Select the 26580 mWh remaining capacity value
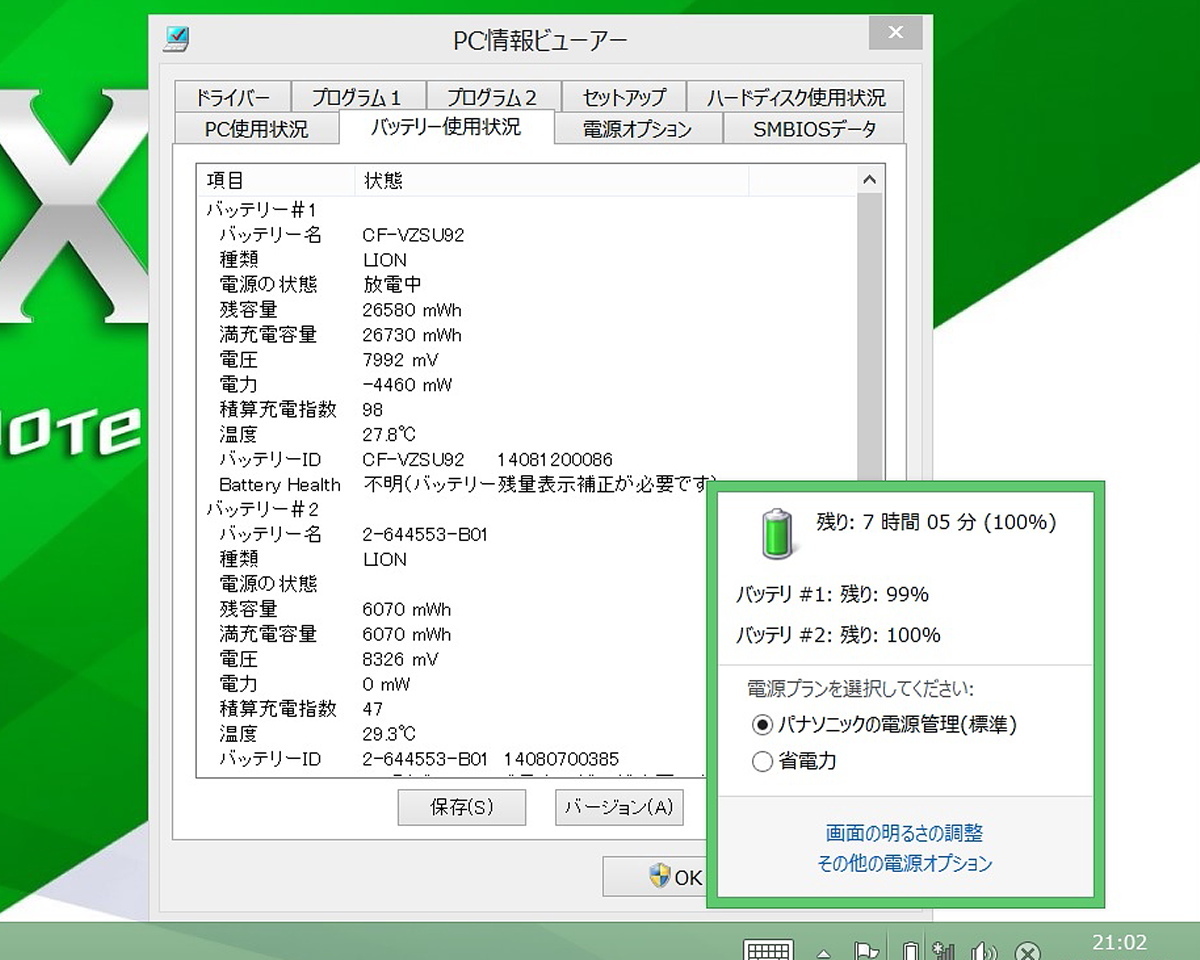Image resolution: width=1200 pixels, height=960 pixels. (412, 310)
